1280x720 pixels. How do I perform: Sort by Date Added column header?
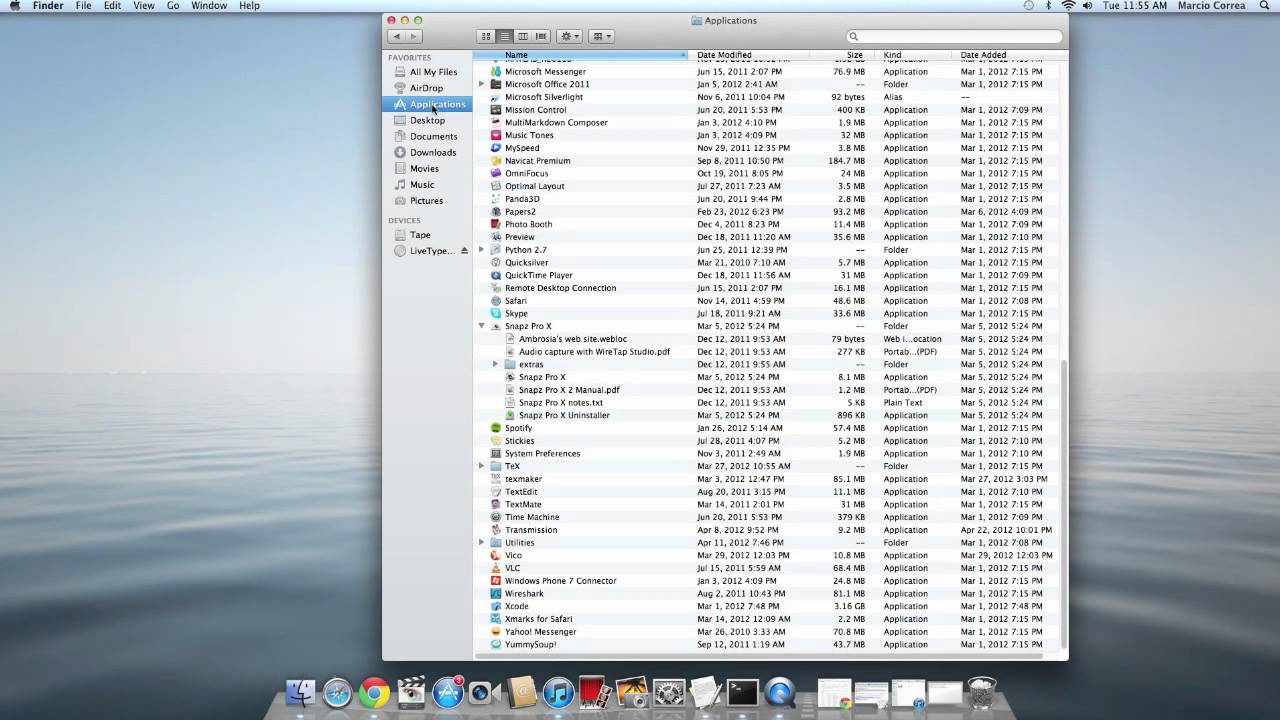click(1008, 55)
